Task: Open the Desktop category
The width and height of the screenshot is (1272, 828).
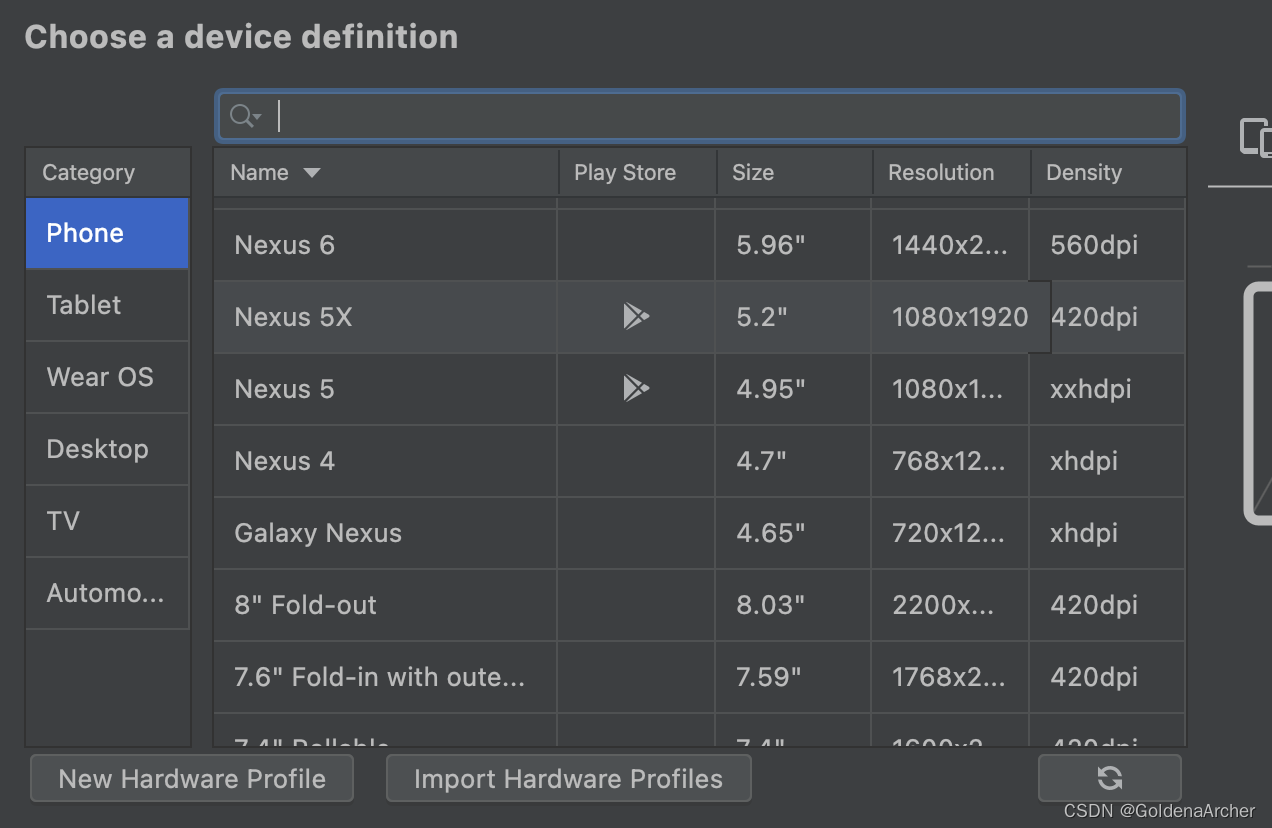Action: [x=107, y=449]
